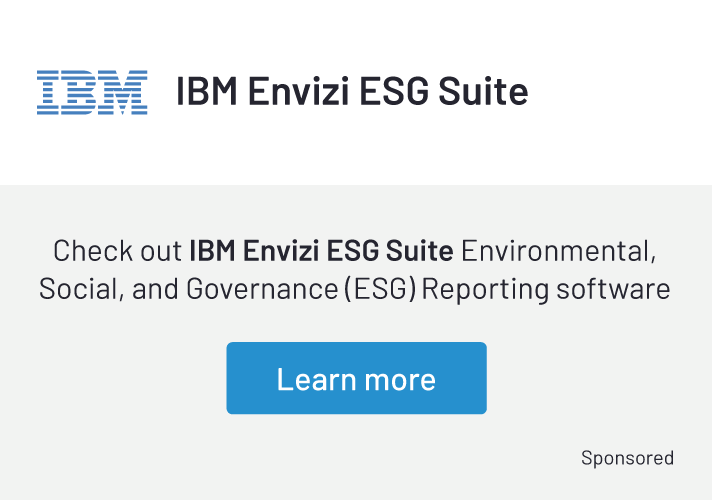Click the word Envizi in the heading

coord(298,91)
